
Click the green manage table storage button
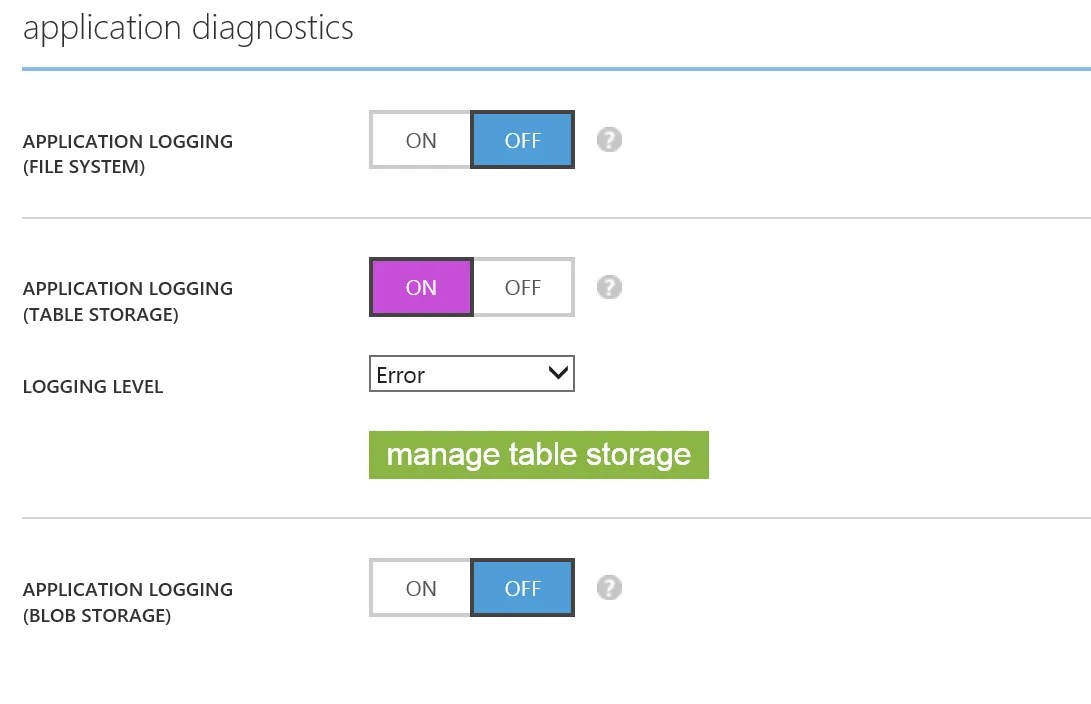pyautogui.click(x=539, y=455)
